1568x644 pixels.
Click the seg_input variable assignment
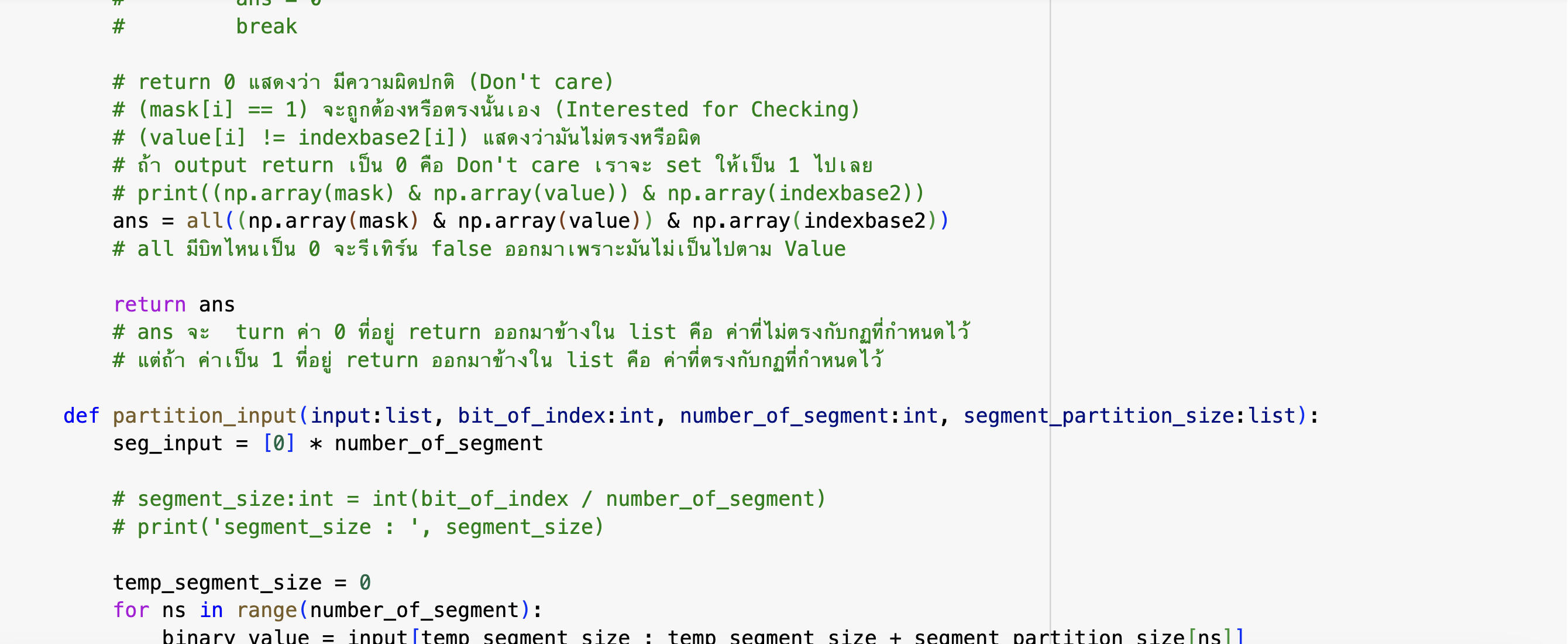click(167, 443)
